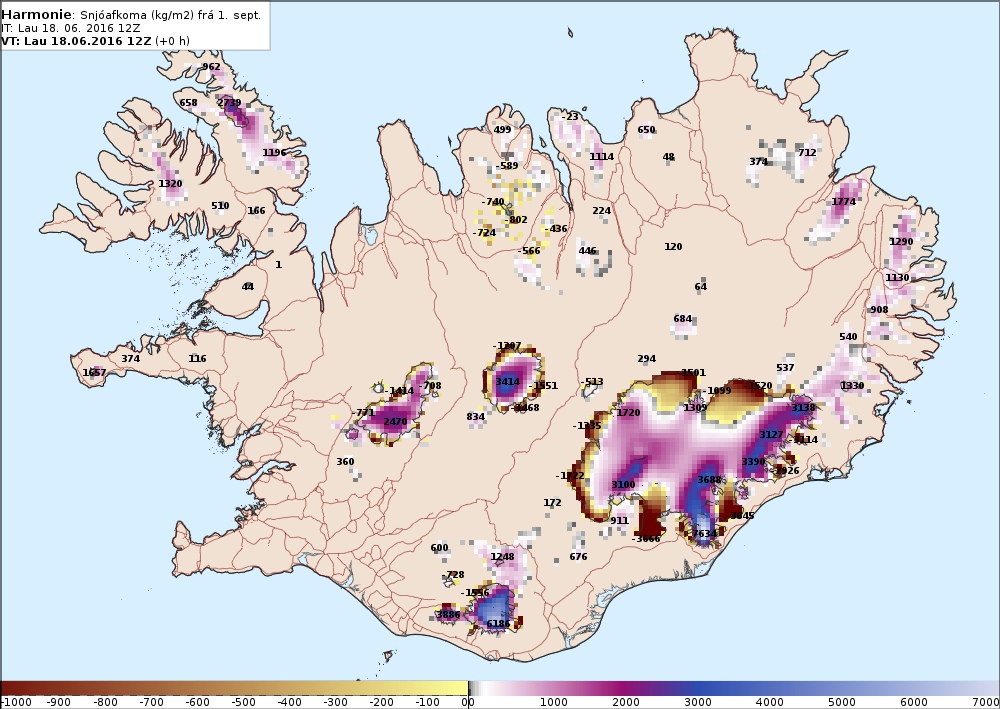
Task: Click the 962 value label
Action: (211, 66)
